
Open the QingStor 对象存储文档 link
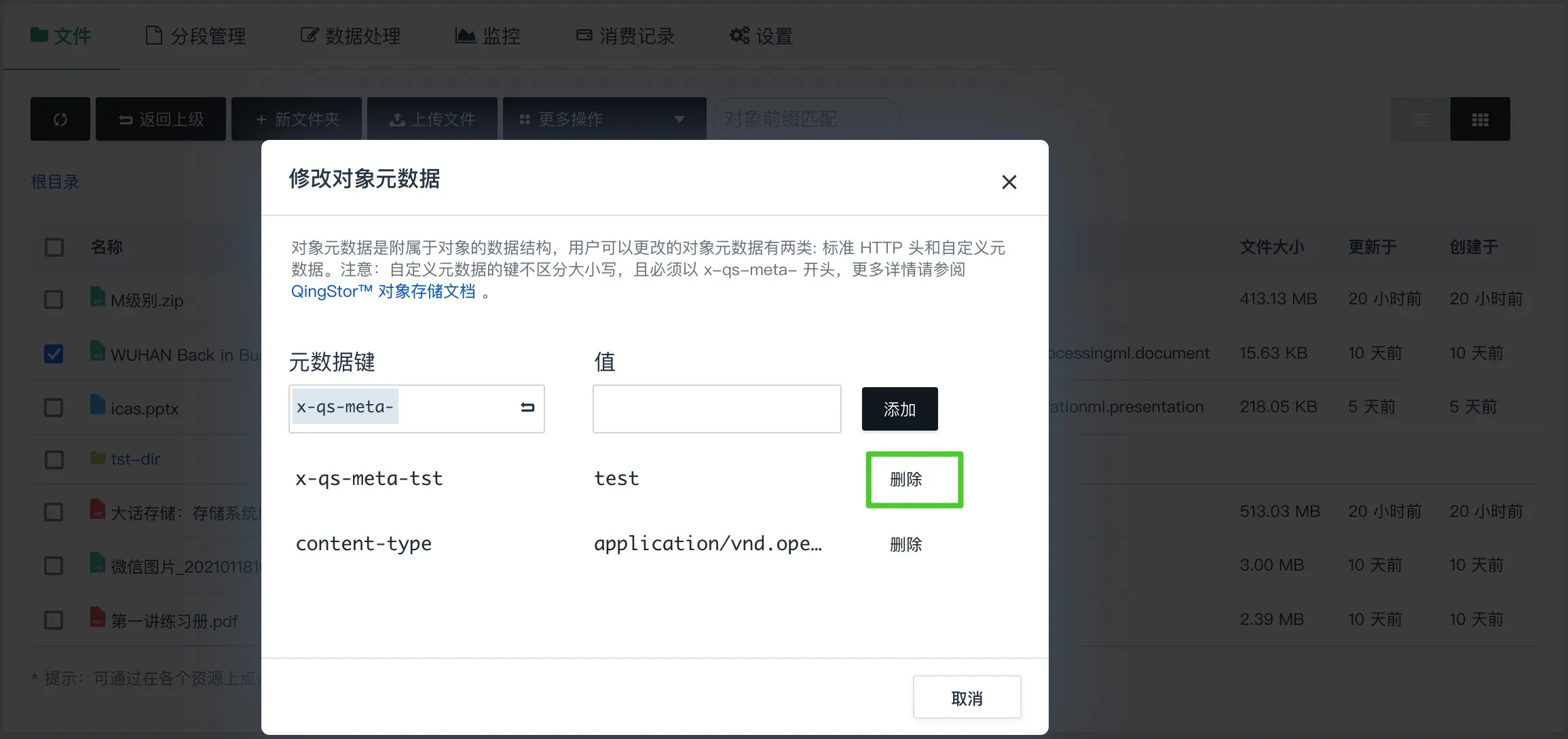384,291
